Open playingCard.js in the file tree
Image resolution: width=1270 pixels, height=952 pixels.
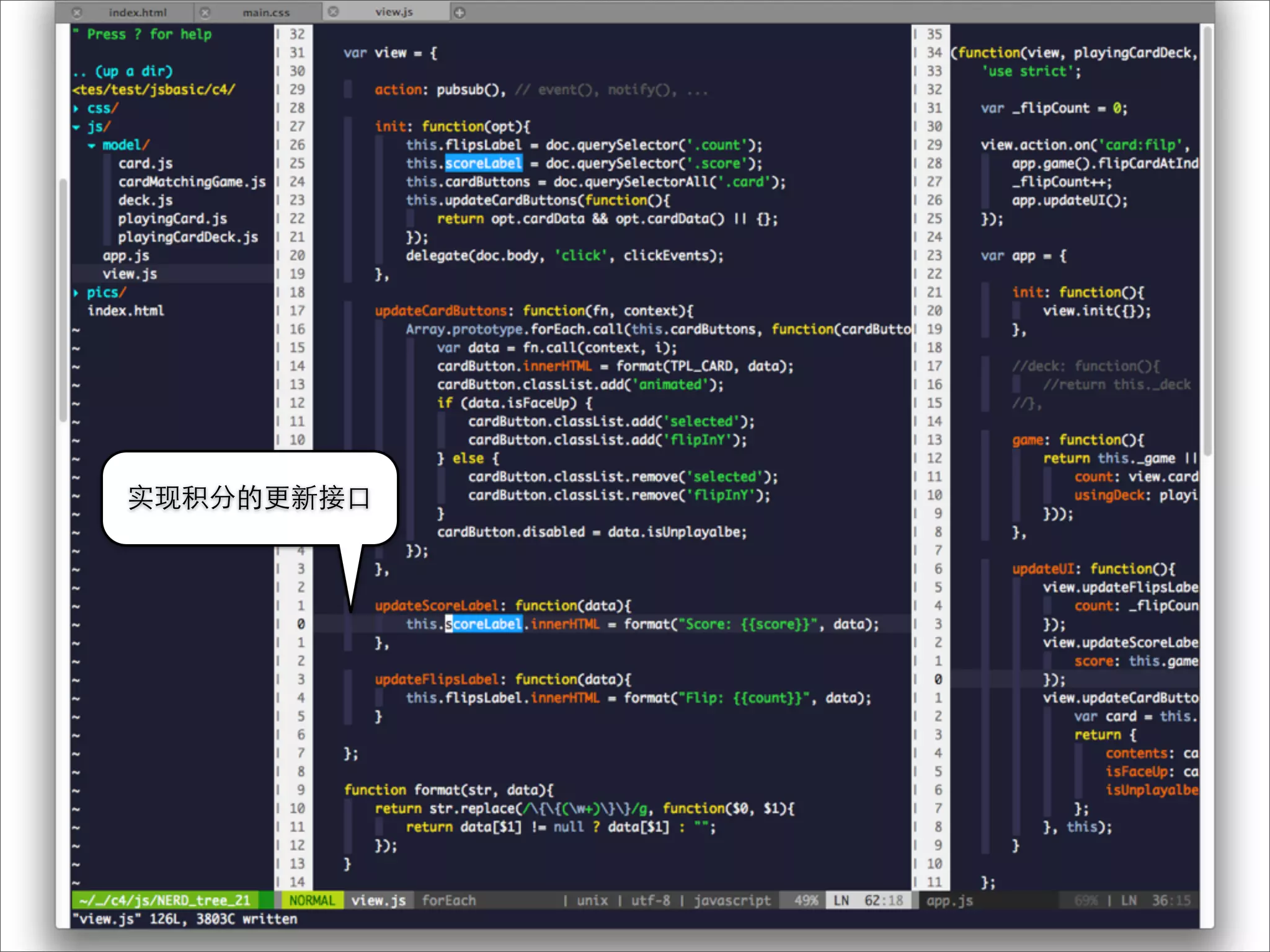[x=172, y=219]
